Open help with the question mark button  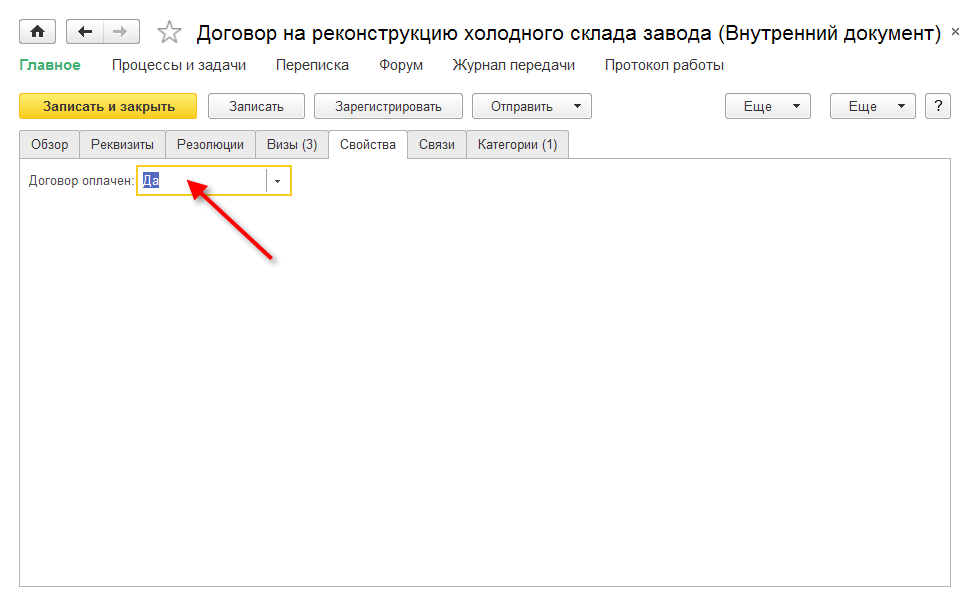coord(937,106)
